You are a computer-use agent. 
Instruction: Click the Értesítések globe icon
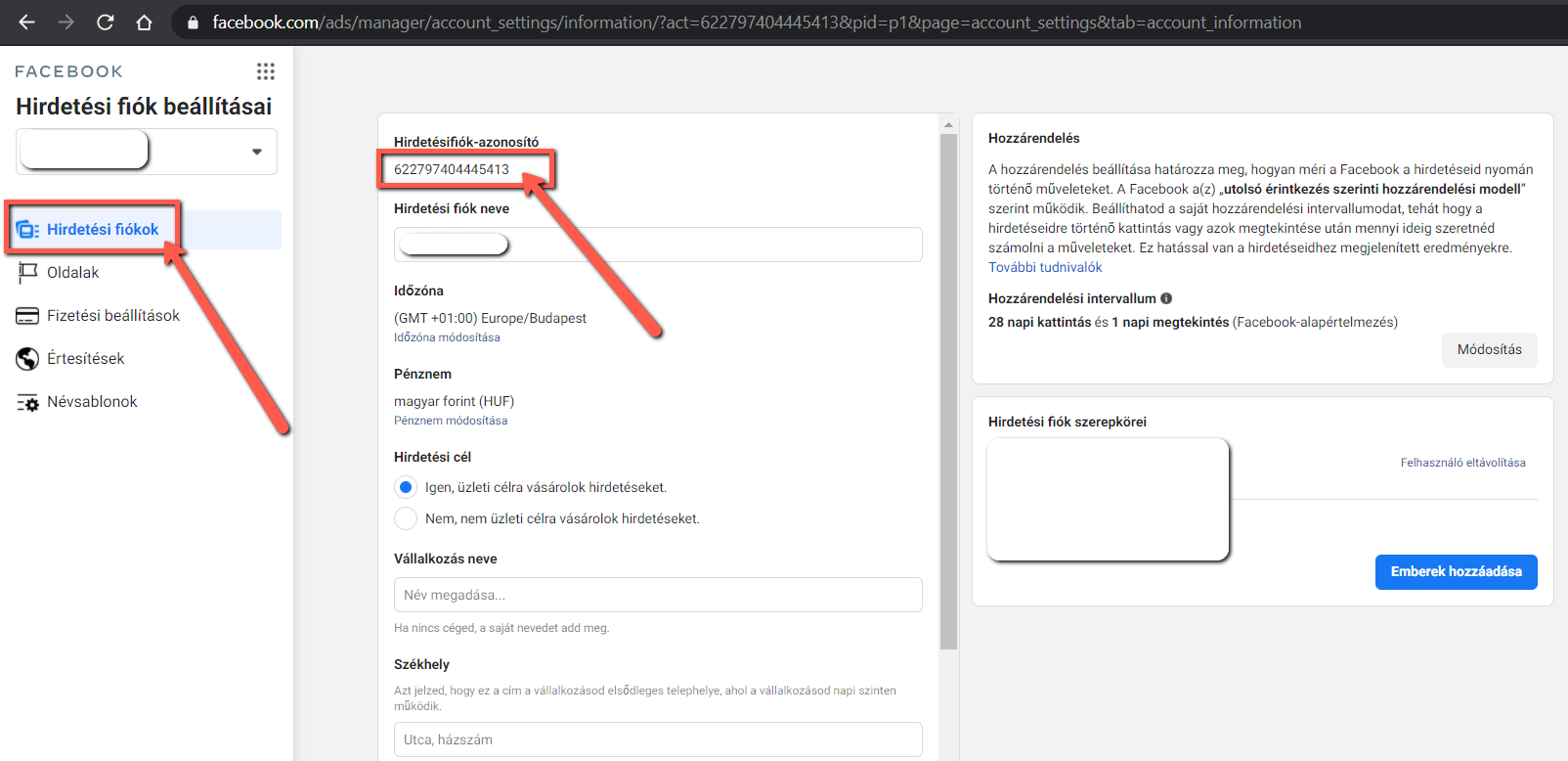click(x=27, y=359)
